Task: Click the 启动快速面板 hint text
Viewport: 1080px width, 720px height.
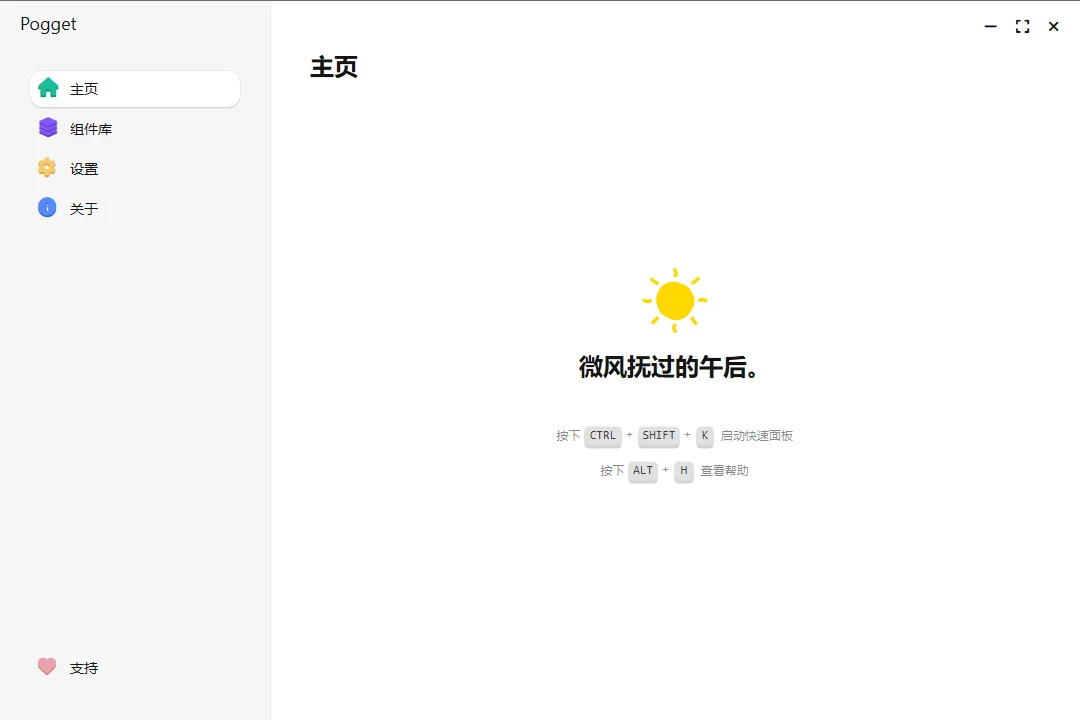Action: pos(756,435)
